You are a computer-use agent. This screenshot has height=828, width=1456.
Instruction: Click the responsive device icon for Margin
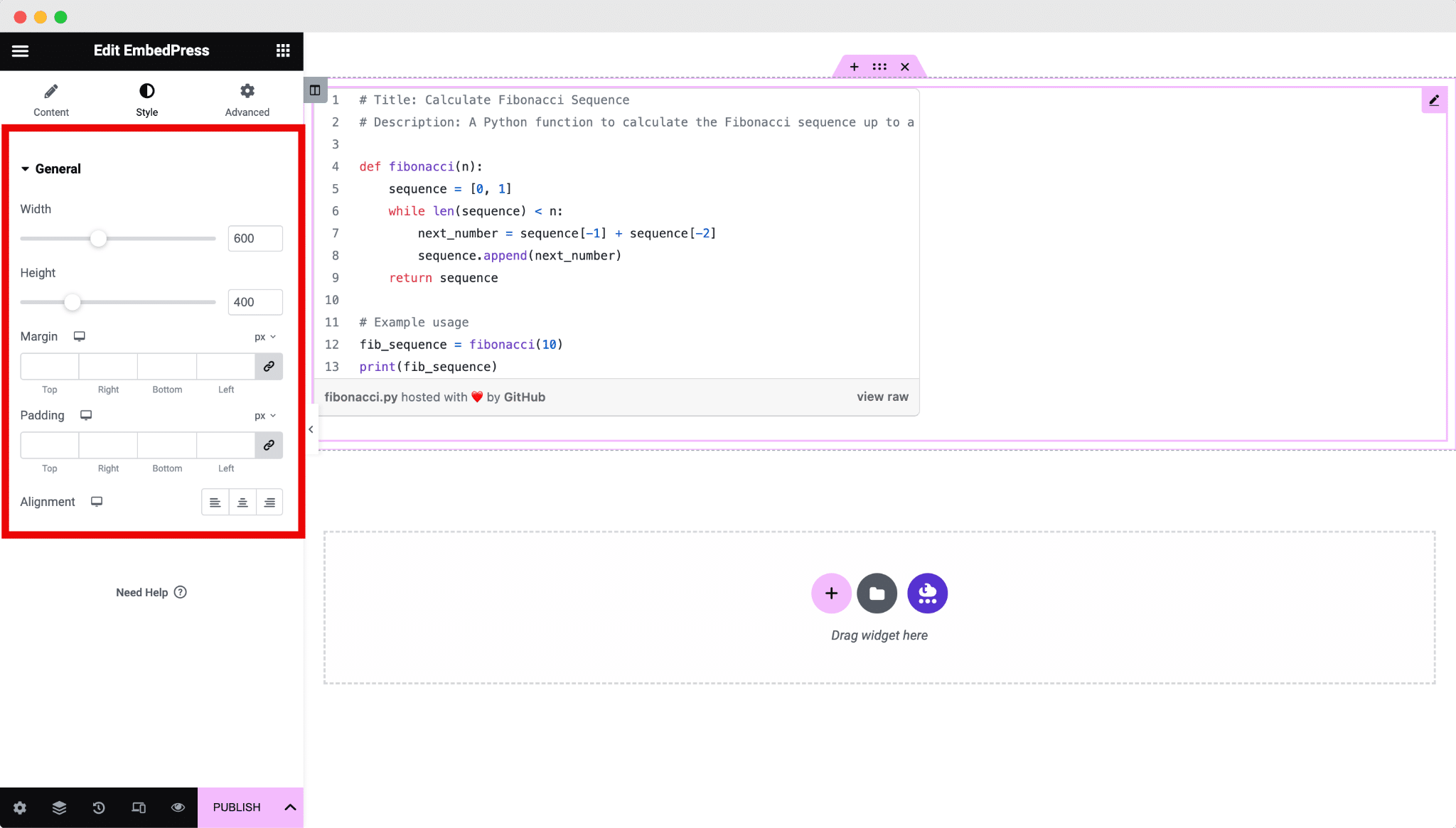79,336
